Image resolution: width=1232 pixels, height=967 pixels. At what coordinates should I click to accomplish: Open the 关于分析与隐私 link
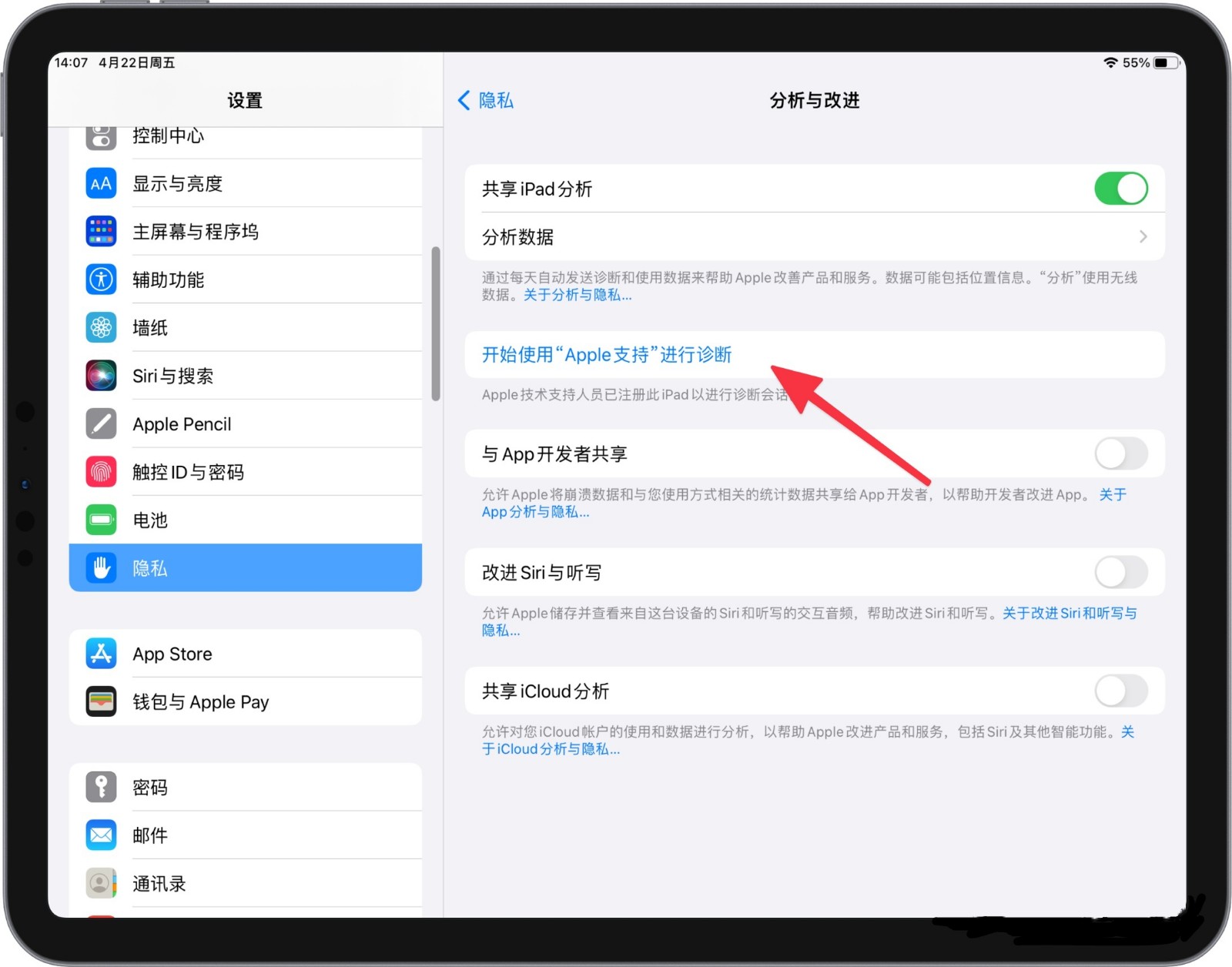[x=577, y=296]
